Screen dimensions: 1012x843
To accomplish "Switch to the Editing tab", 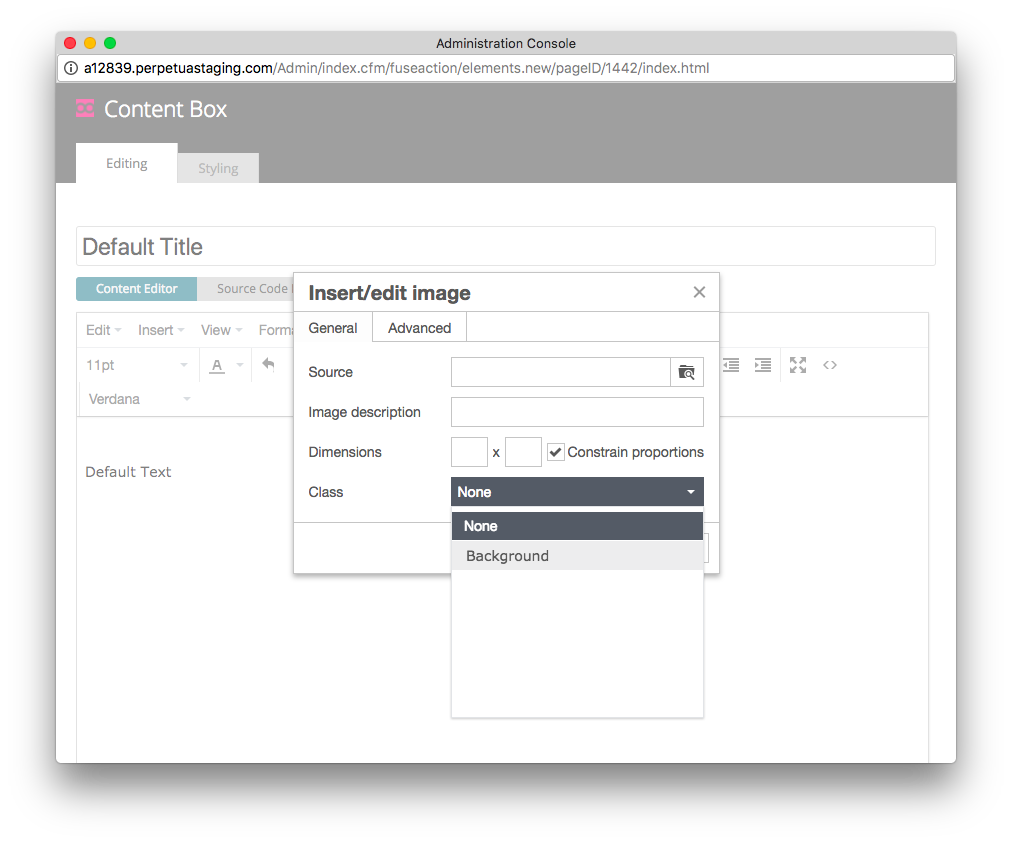I will 126,163.
